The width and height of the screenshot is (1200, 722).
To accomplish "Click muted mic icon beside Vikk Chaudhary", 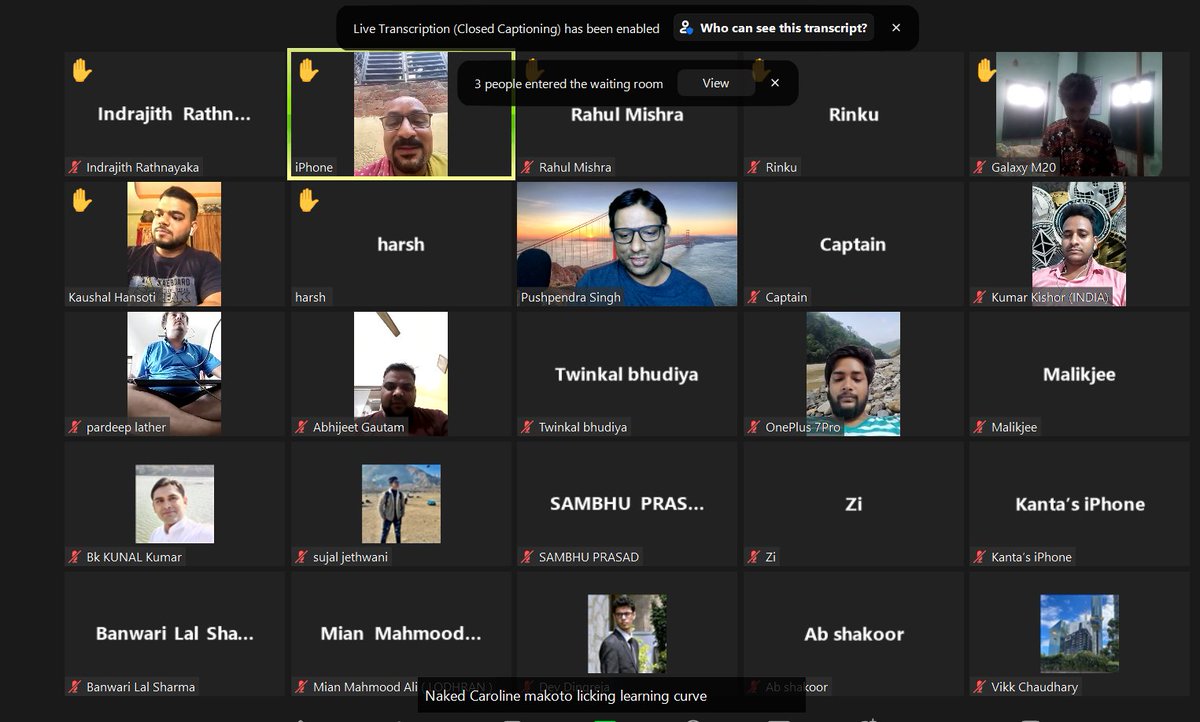I will [980, 687].
